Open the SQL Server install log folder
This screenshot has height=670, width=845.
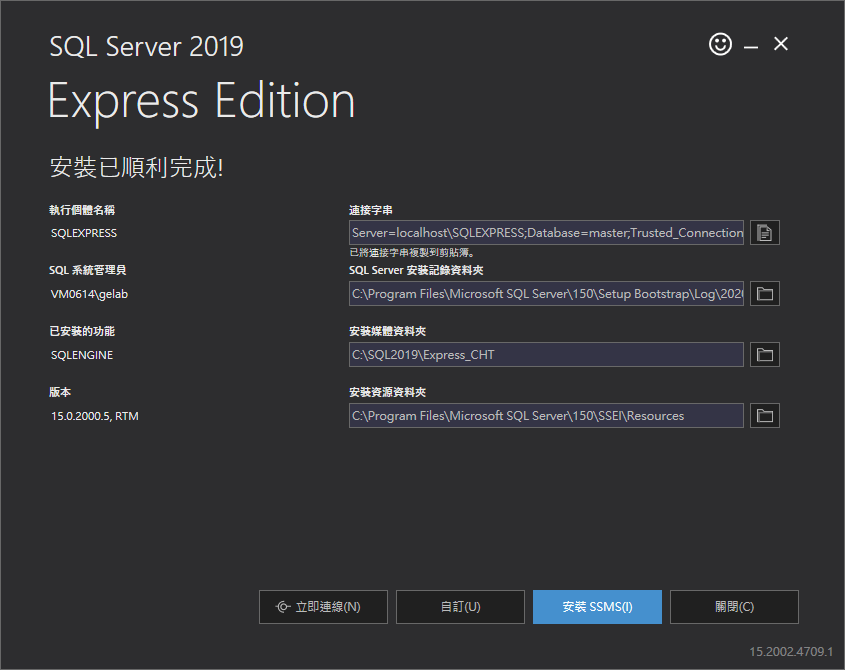tap(765, 294)
